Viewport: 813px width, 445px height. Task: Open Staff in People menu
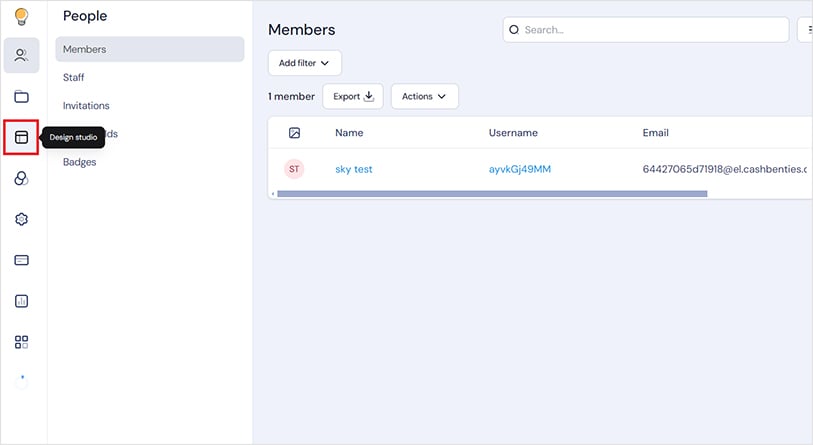[x=73, y=77]
